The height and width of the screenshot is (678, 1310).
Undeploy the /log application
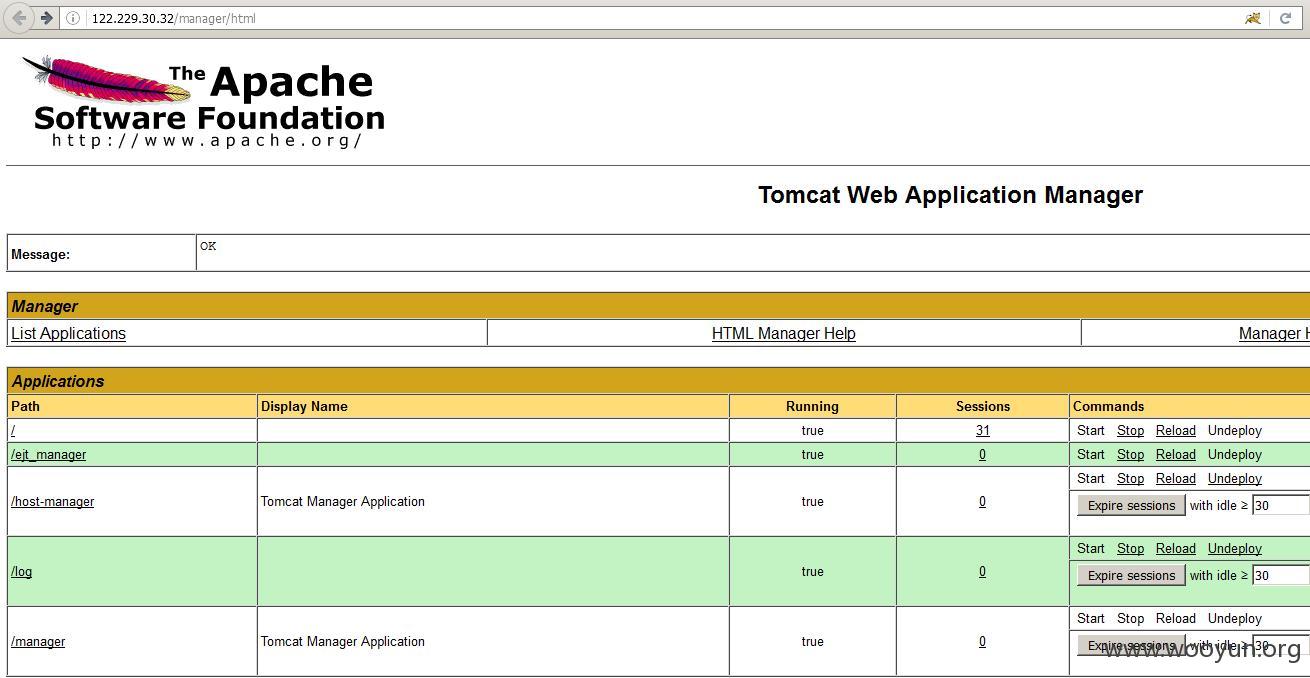1234,548
